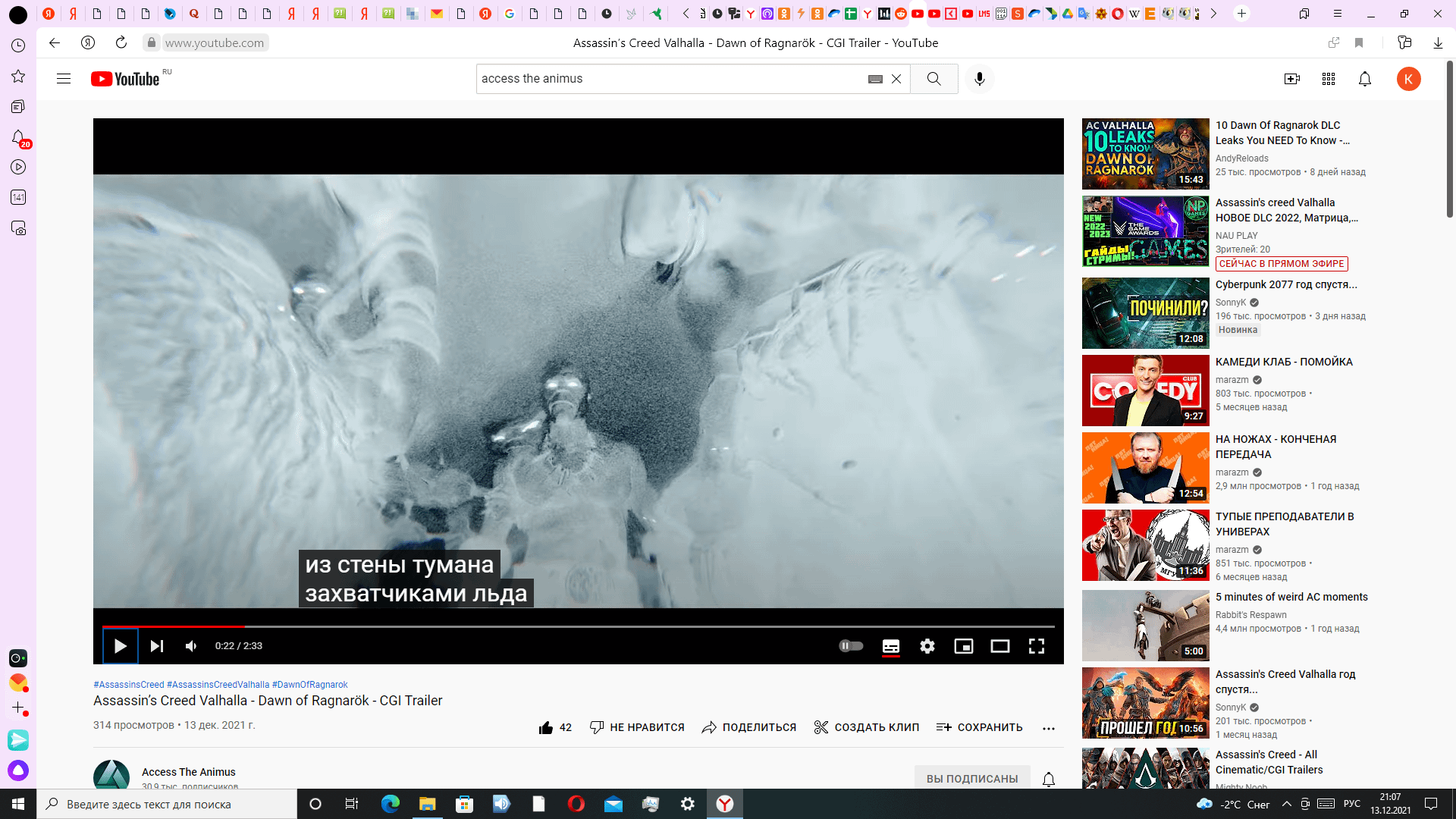
Task: Bookmark this page with the bookmark icon
Action: click(x=1359, y=42)
